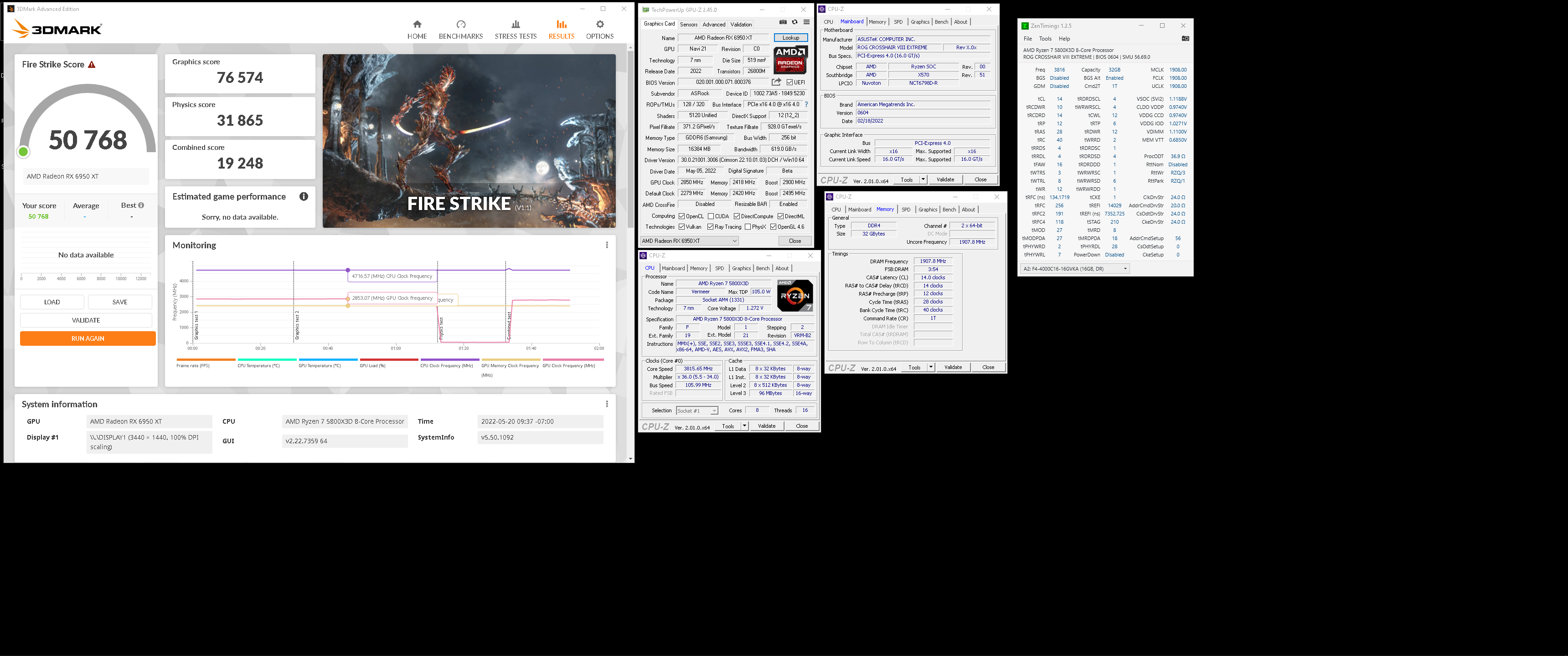1568x656 pixels.
Task: Expand Tools arrow in CPU-Z CPU window
Action: click(744, 426)
